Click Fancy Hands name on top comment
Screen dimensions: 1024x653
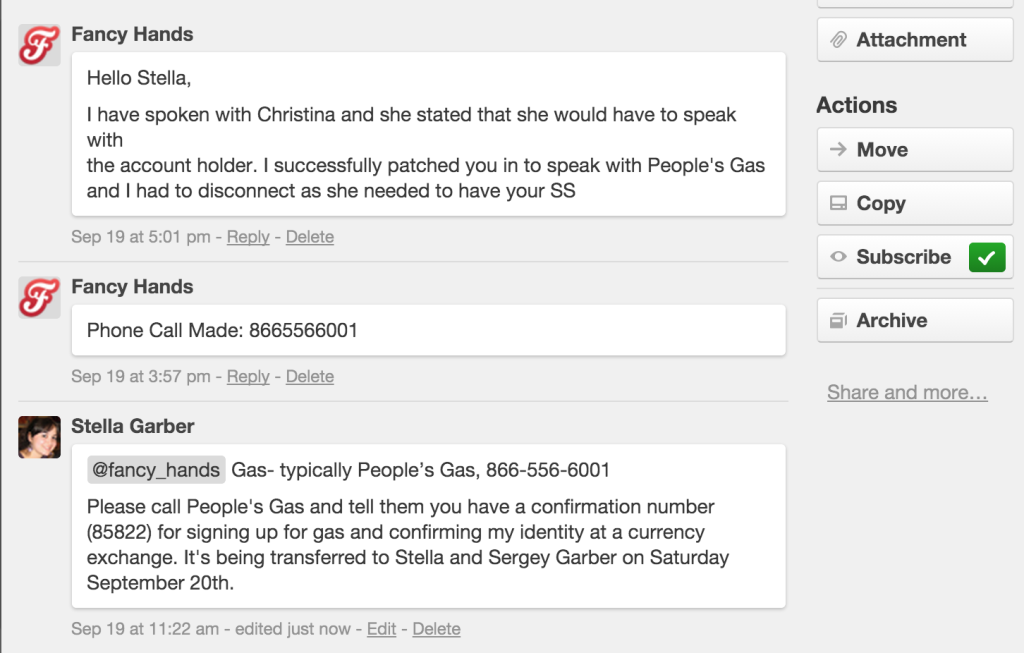click(x=132, y=34)
